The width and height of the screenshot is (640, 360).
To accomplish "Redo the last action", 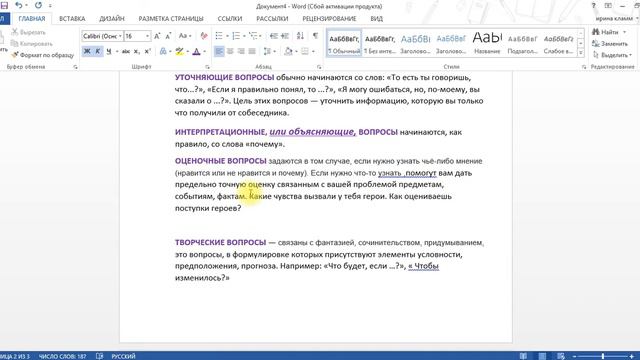I will 38,6.
